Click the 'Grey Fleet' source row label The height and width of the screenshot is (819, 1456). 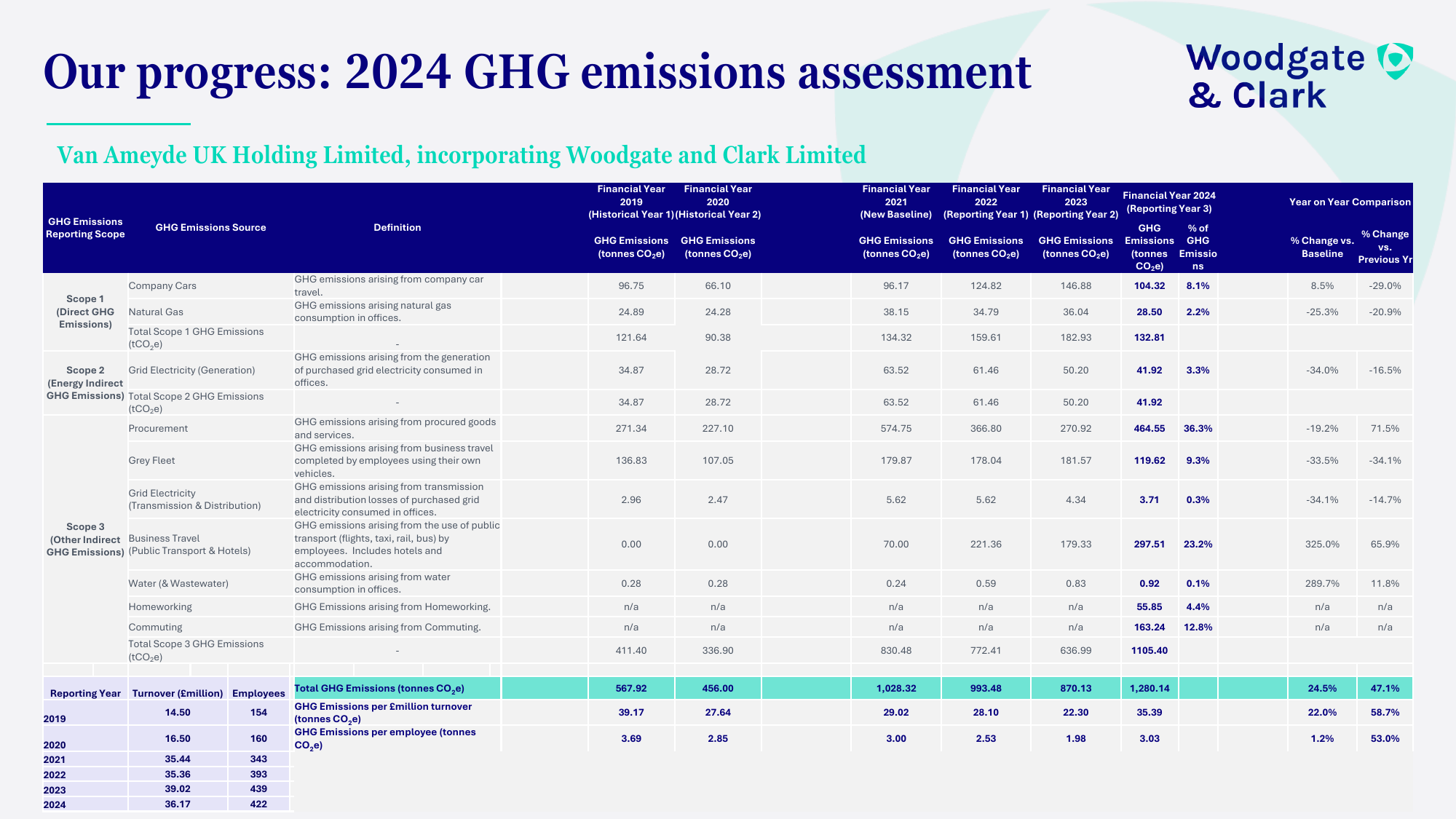151,461
